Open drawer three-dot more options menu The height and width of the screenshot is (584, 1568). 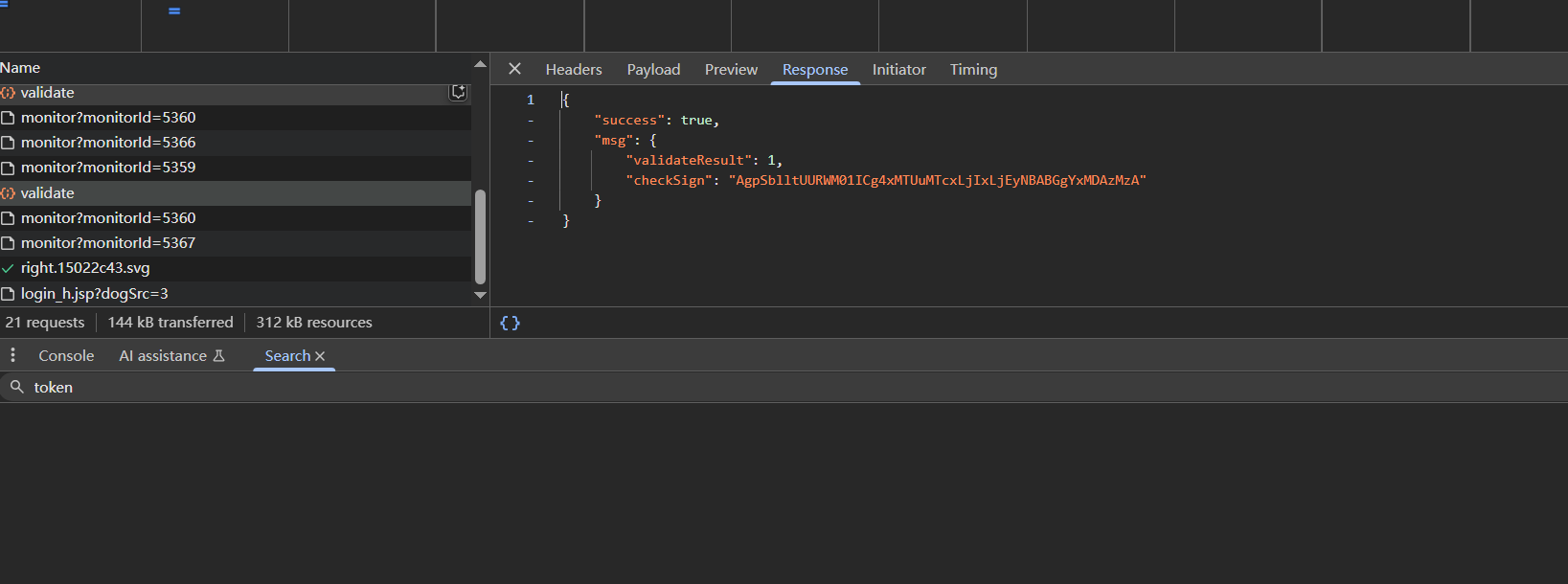pos(12,355)
